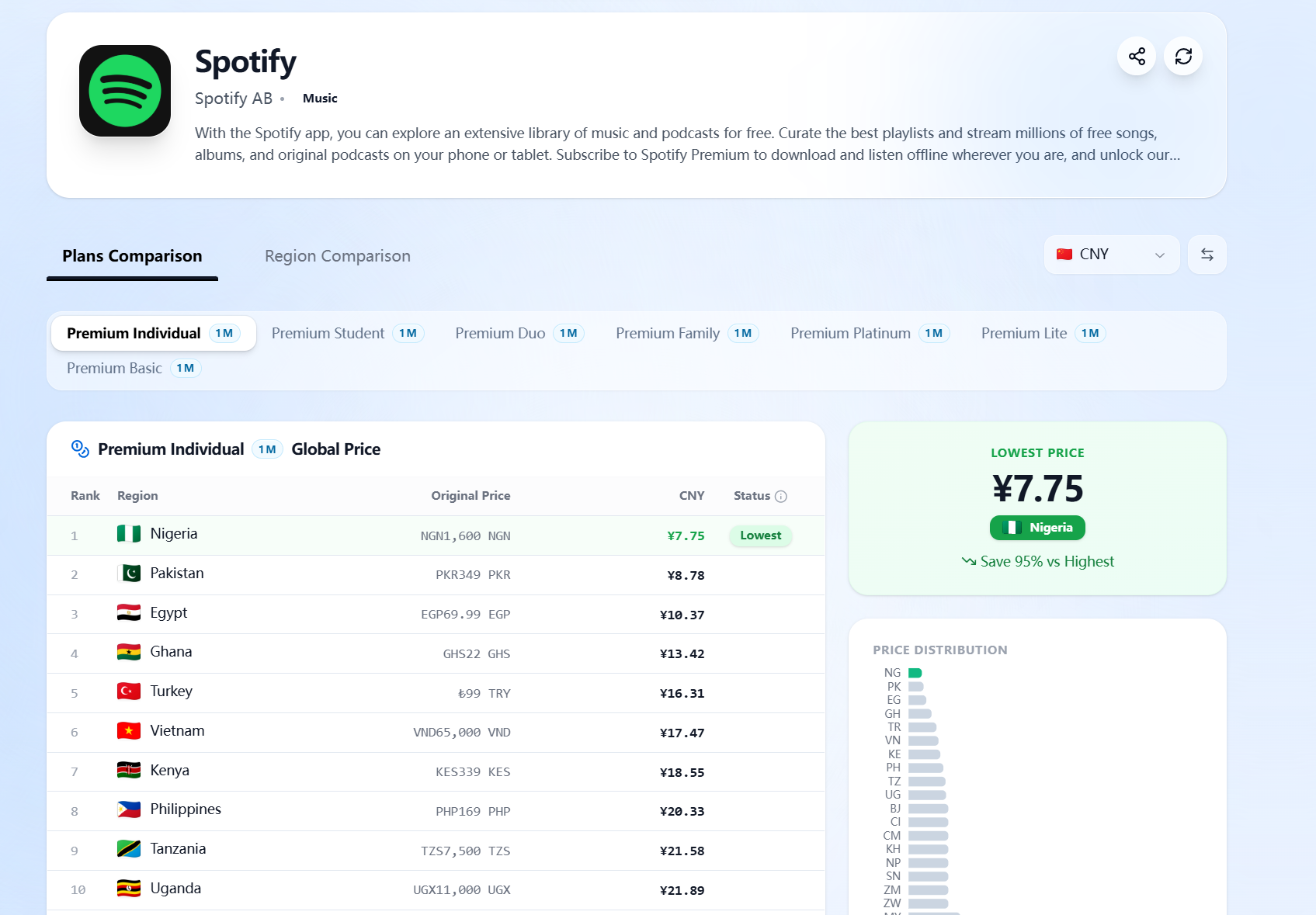The height and width of the screenshot is (915, 1316).
Task: Switch to Plans Comparison tab
Action: (x=132, y=256)
